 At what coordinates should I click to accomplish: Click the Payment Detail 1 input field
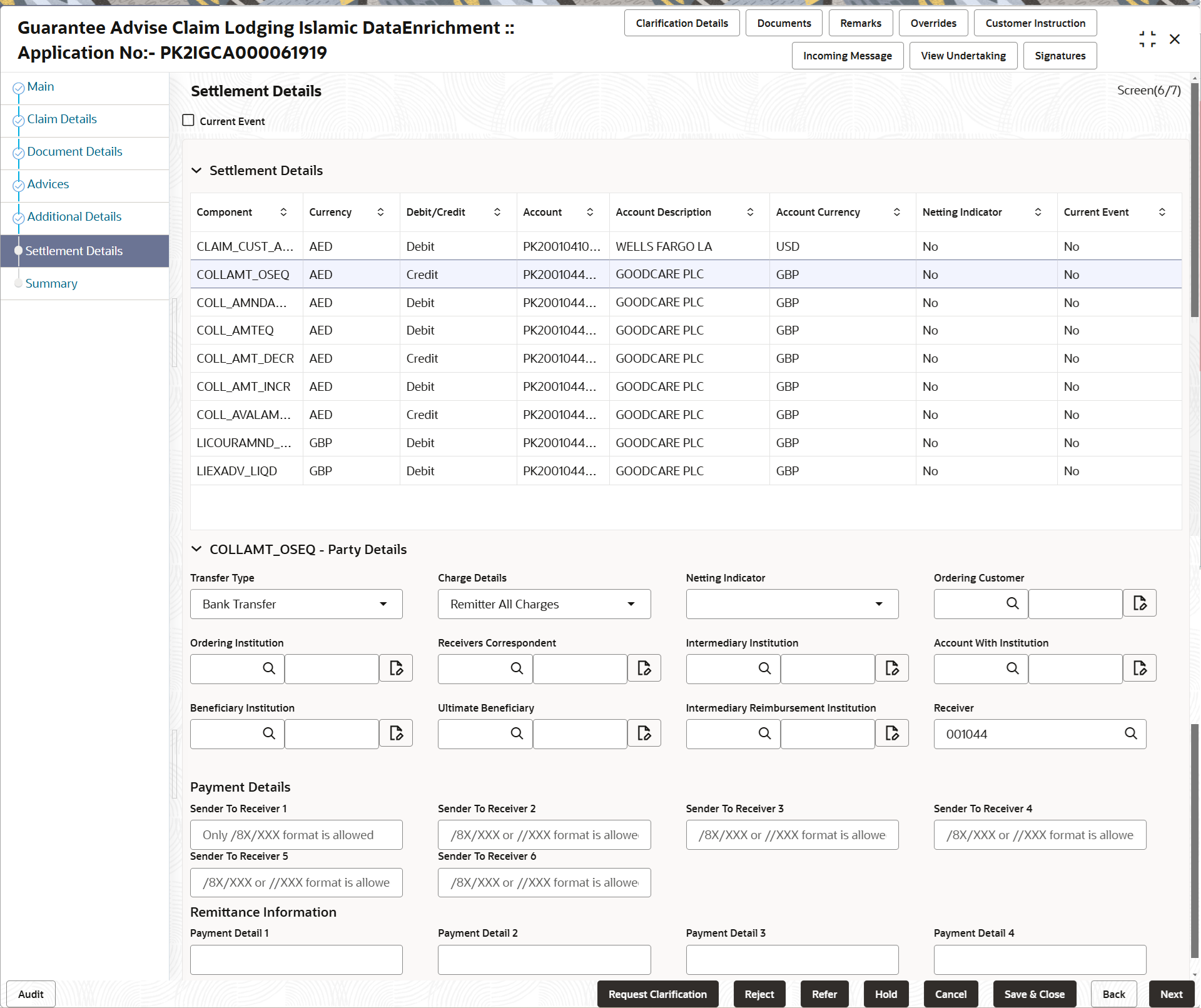point(296,959)
